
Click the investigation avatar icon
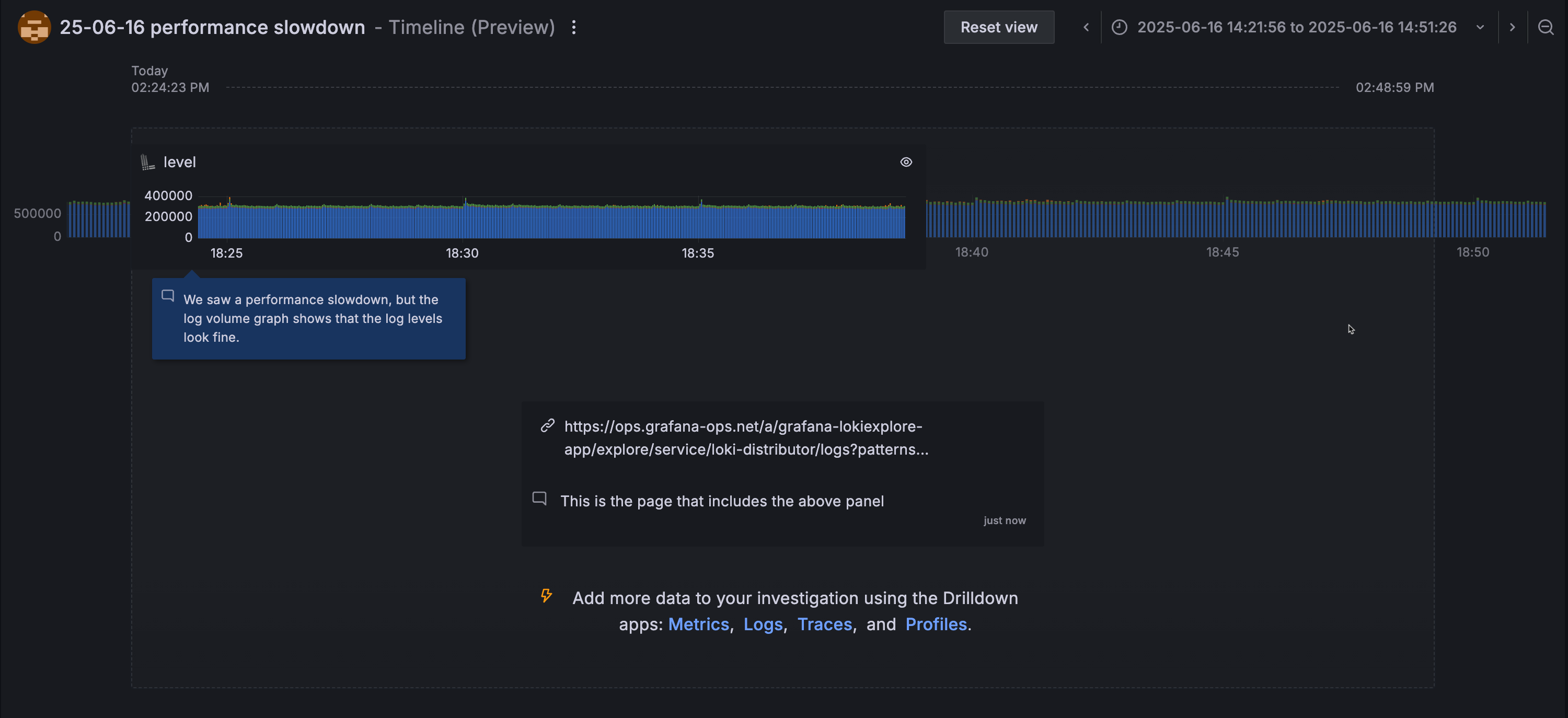click(x=34, y=27)
